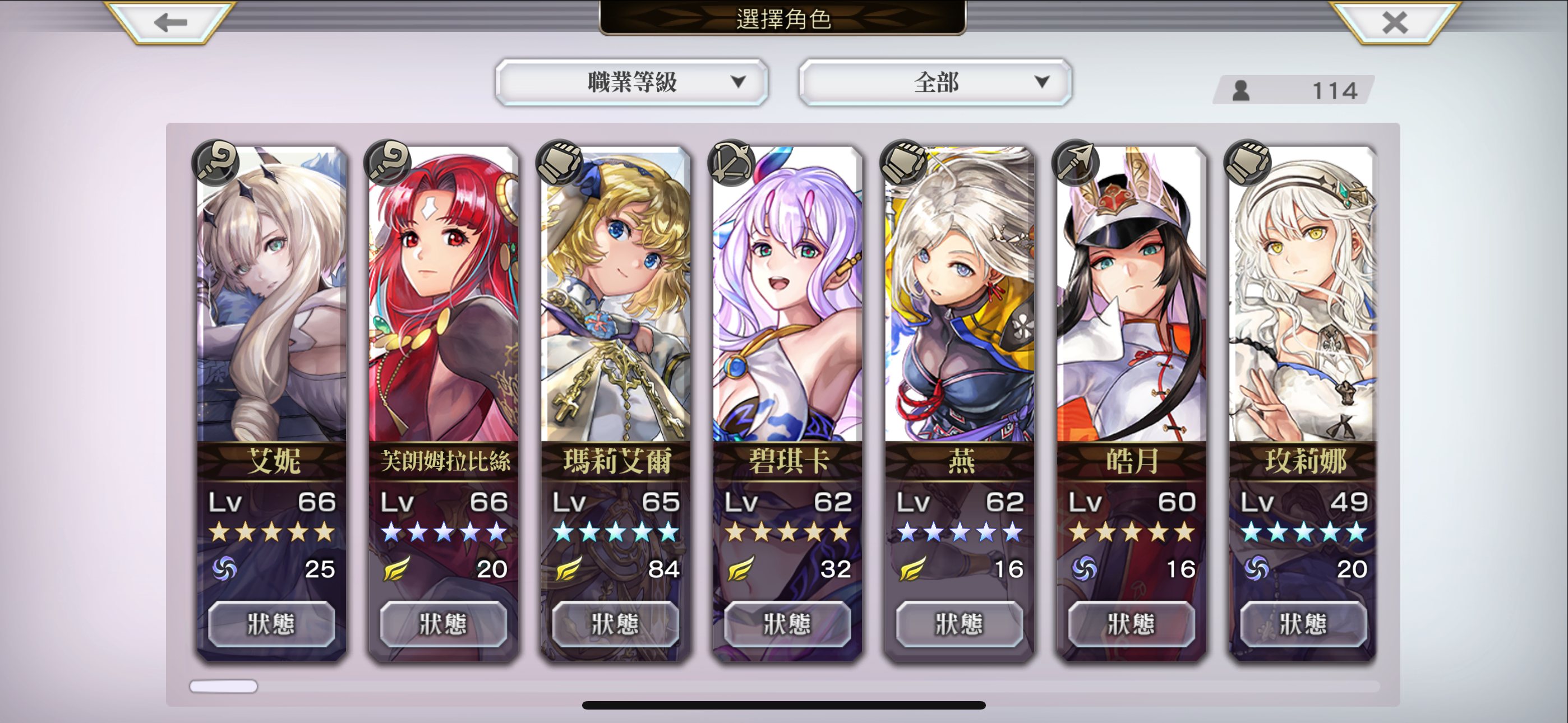Click the spear class icon on 皓月
1568x723 pixels.
[1076, 163]
